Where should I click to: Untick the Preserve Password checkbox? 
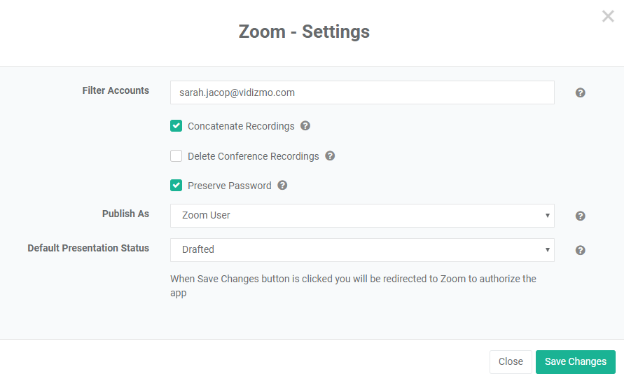[x=176, y=185]
